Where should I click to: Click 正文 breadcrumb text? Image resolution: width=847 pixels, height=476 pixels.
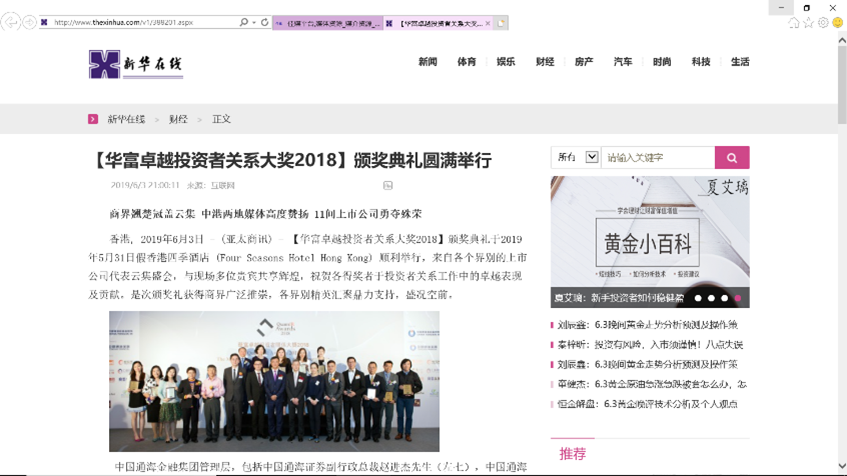coord(221,119)
